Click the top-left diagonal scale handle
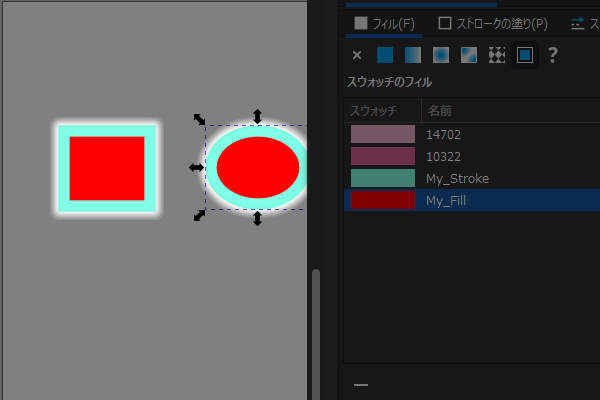 tap(199, 119)
